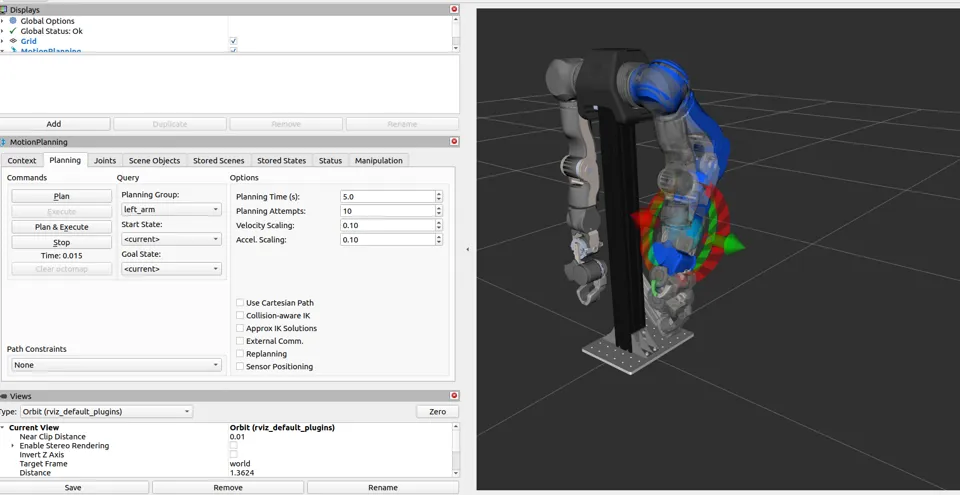Enable the Replanning checkbox
Viewport: 960px width, 495px height.
click(x=240, y=354)
